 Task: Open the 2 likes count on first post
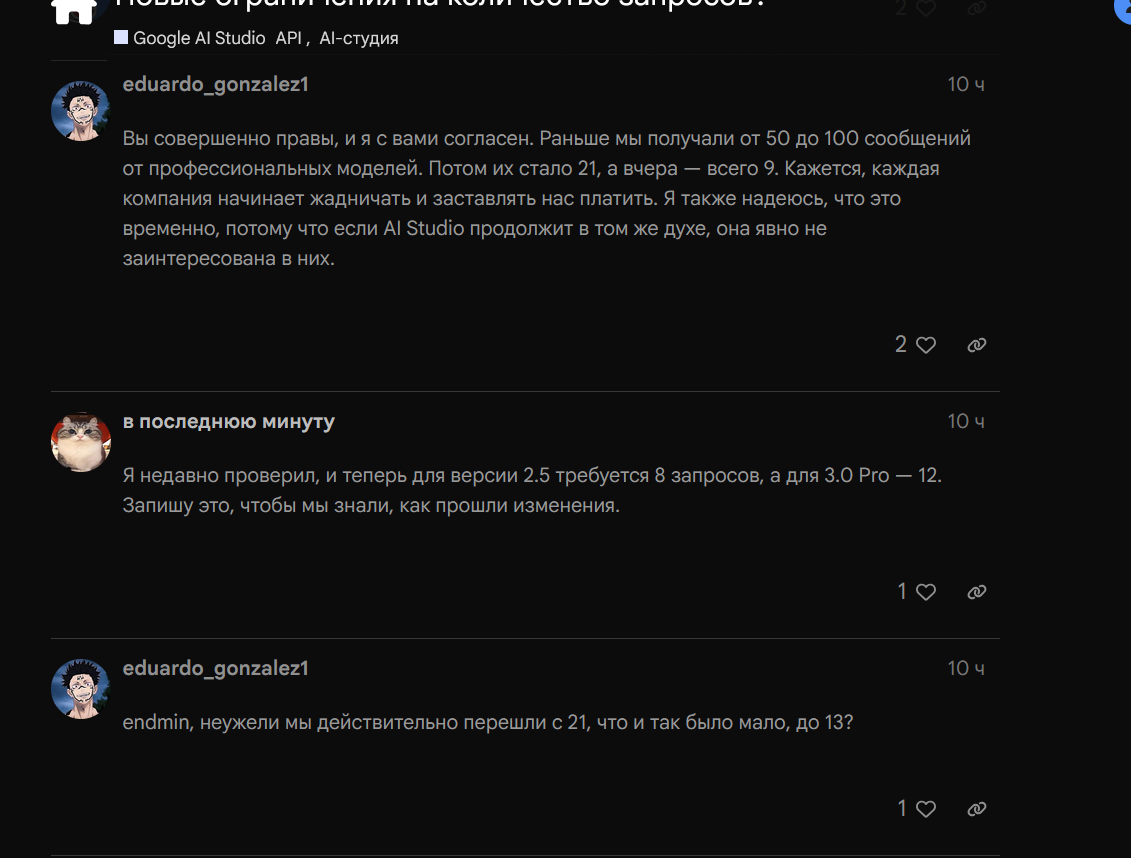pyautogui.click(x=901, y=345)
